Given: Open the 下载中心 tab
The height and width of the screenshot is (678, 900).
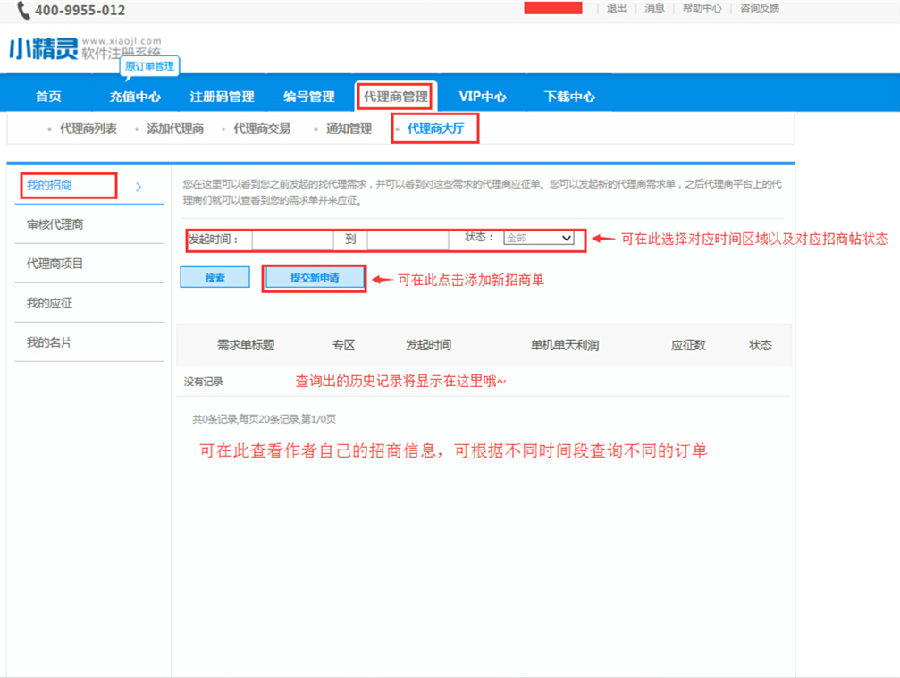Looking at the screenshot, I should click(569, 96).
